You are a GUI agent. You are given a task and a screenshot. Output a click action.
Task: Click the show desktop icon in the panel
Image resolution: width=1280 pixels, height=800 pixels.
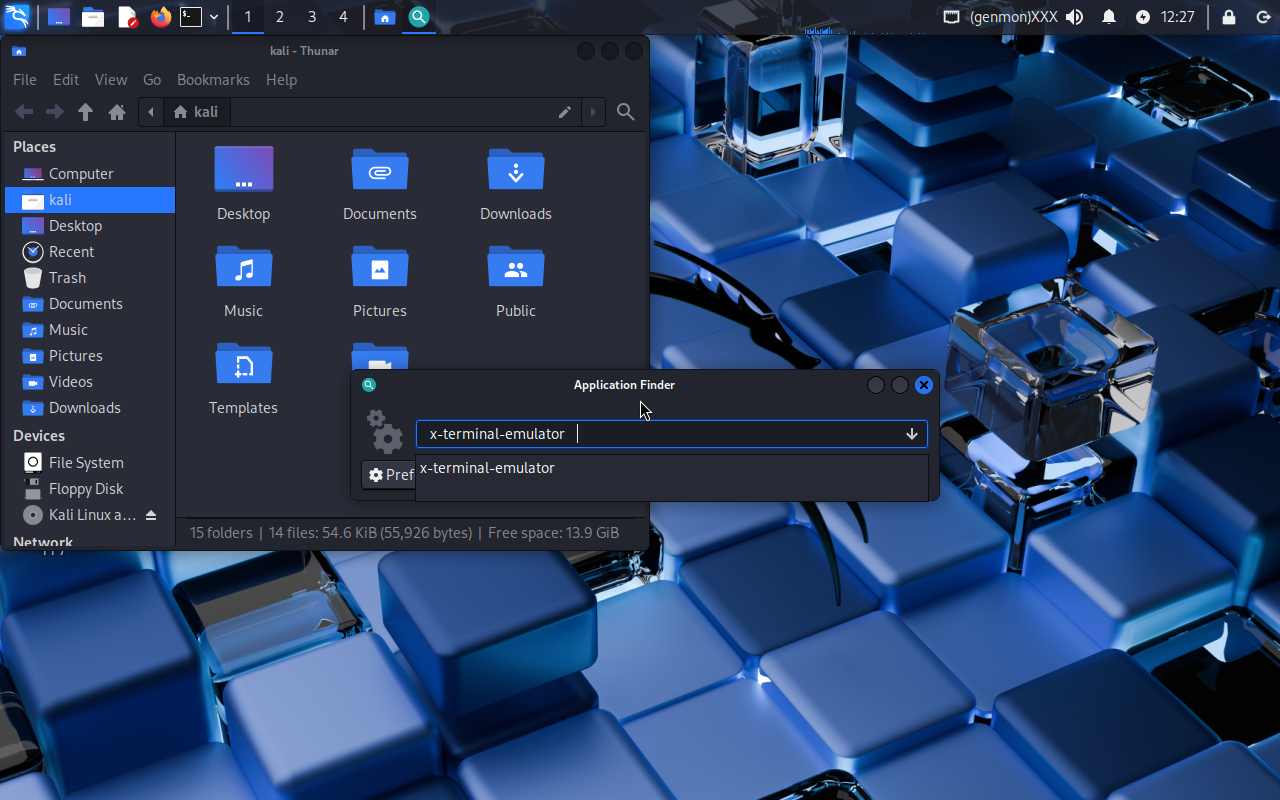pos(59,17)
